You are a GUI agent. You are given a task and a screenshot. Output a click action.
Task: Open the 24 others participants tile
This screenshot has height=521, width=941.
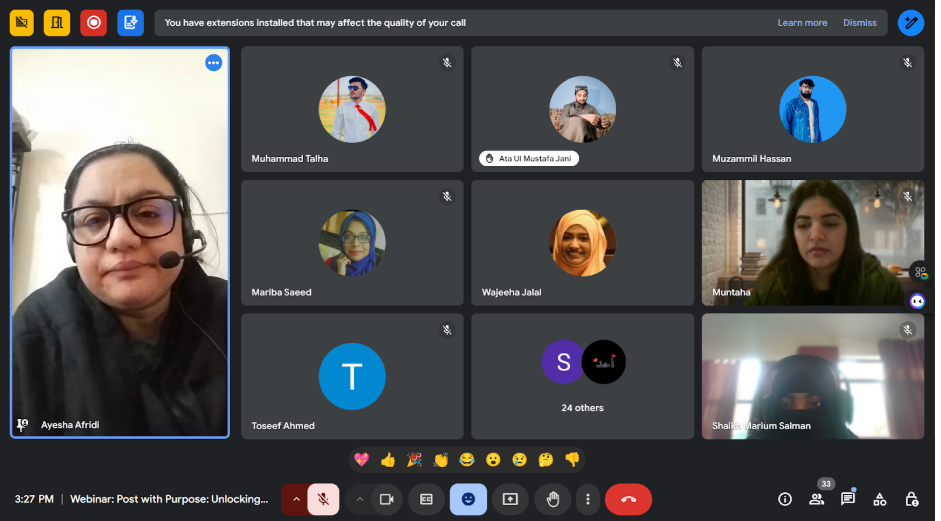[x=582, y=376]
